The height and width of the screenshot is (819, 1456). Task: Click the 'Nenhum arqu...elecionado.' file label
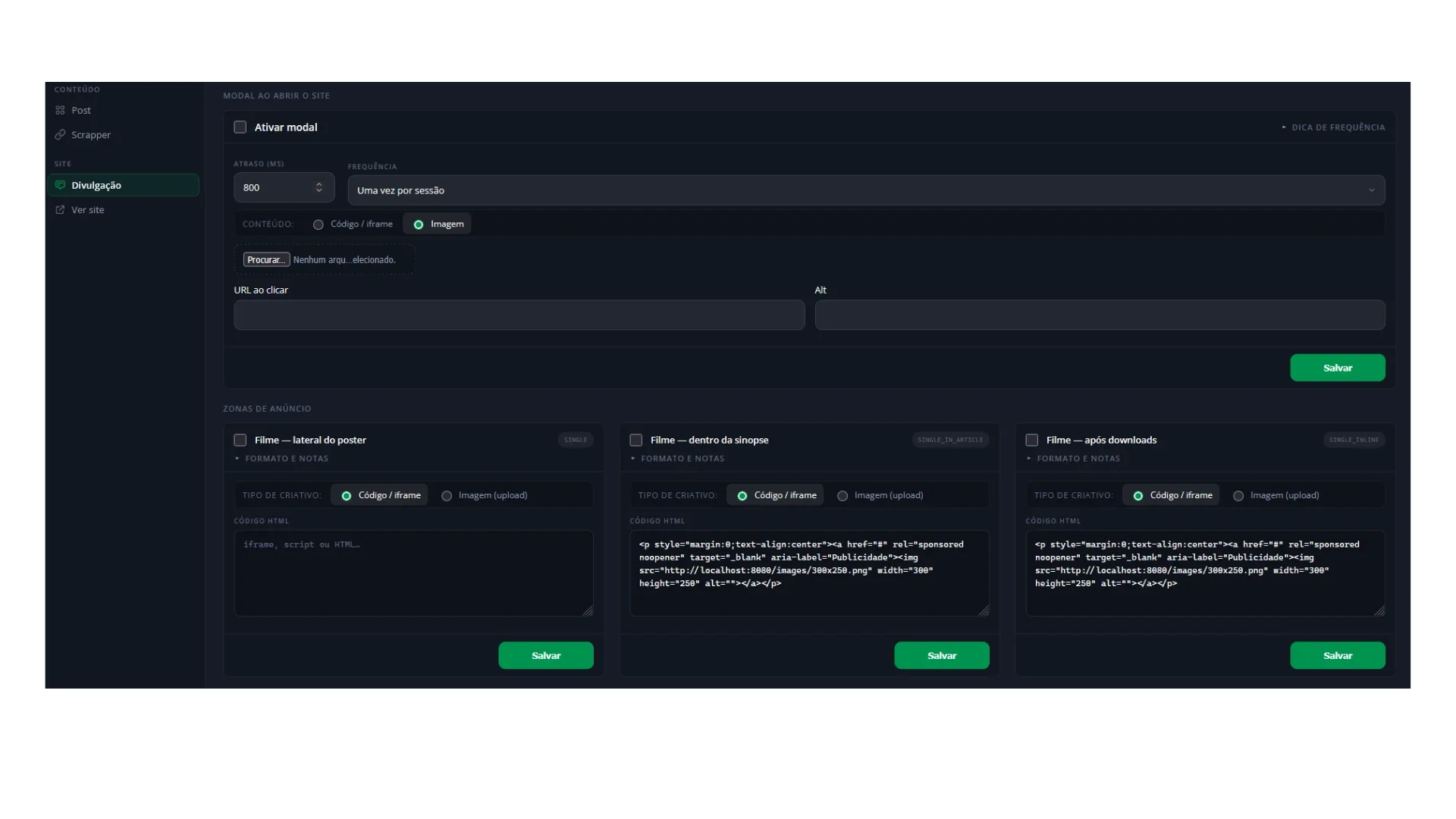click(344, 259)
